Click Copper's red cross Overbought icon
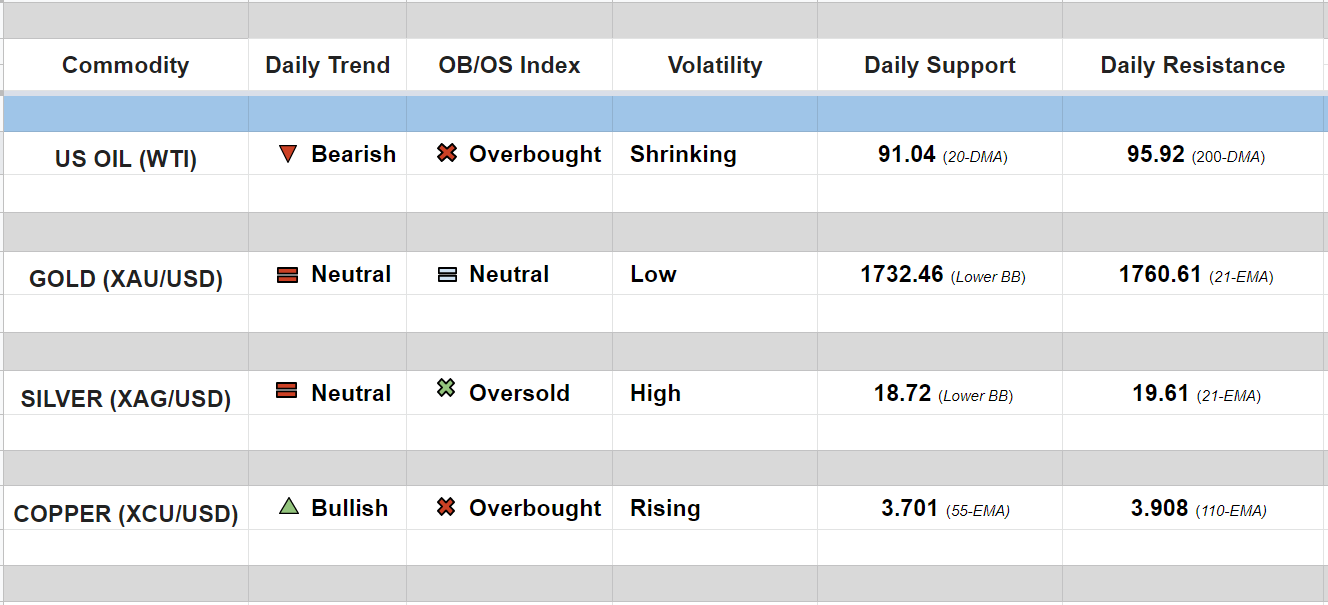This screenshot has height=605, width=1328. [x=447, y=508]
